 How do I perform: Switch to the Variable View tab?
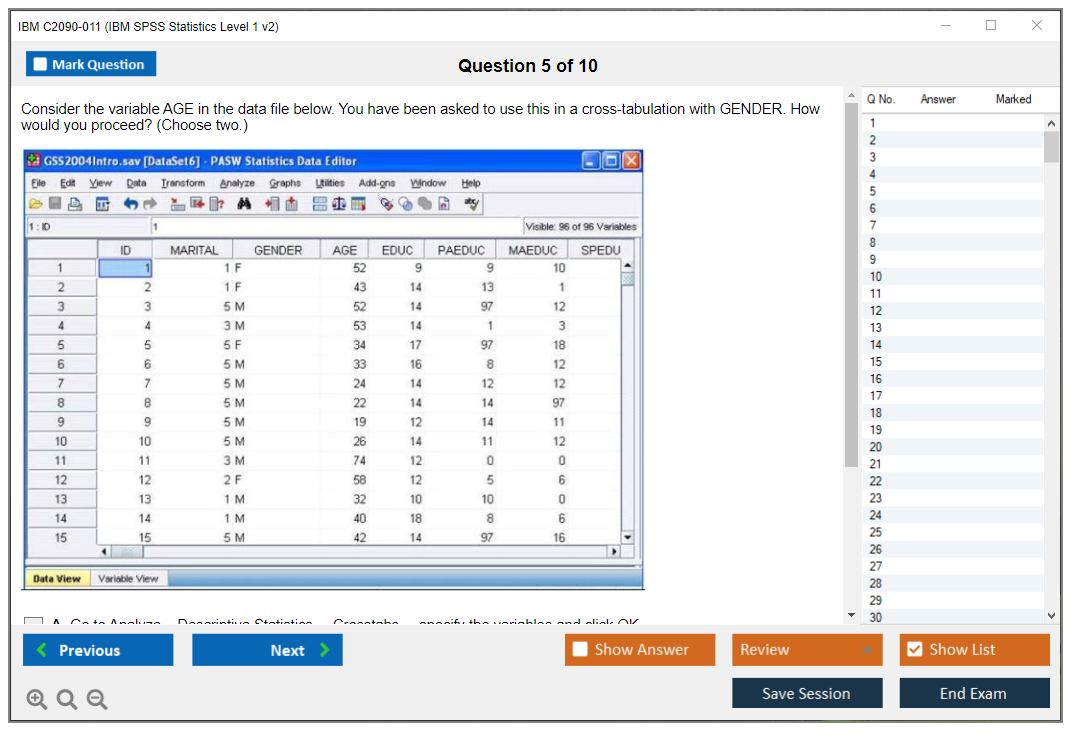coord(128,578)
